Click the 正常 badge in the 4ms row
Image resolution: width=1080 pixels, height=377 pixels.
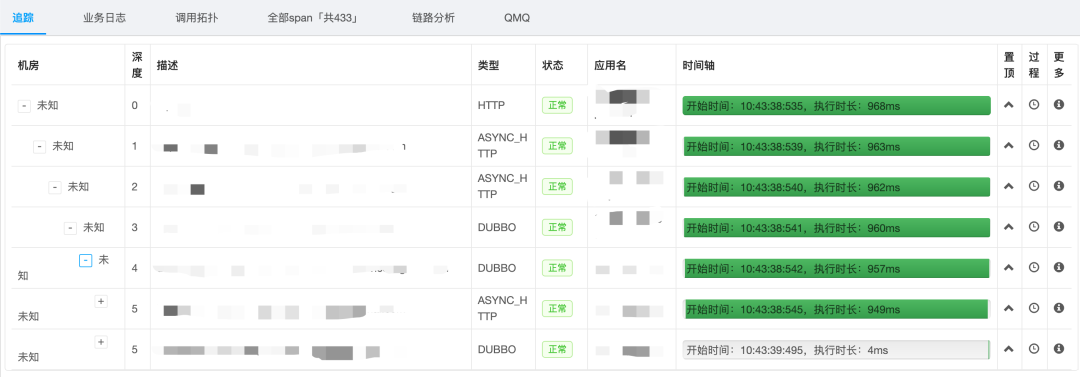pyautogui.click(x=557, y=349)
